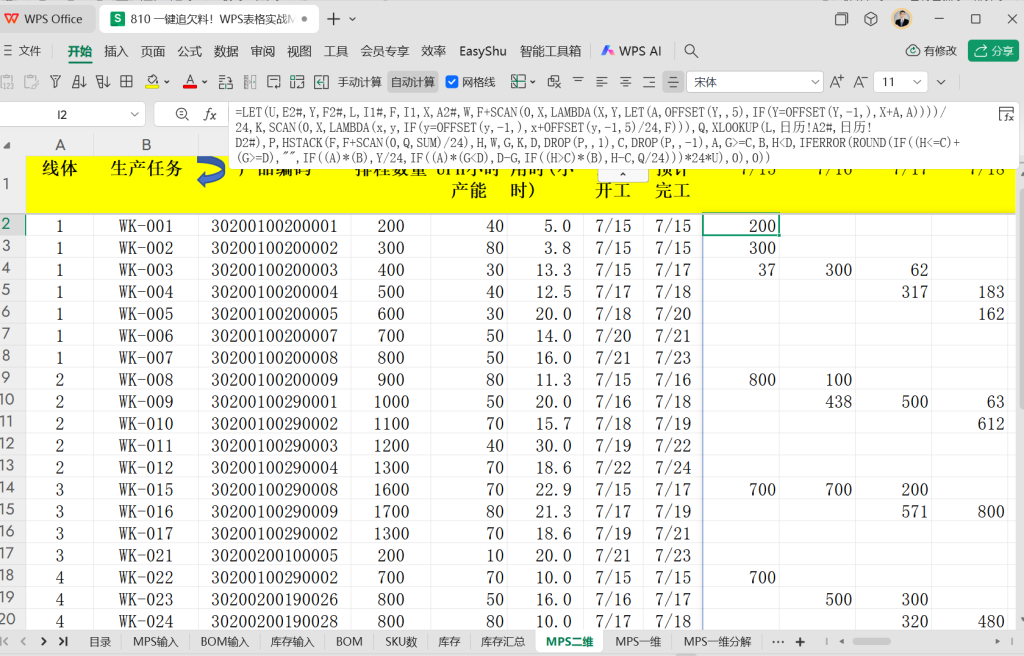Click the sort ascending icon
The width and height of the screenshot is (1024, 656).
tap(79, 82)
